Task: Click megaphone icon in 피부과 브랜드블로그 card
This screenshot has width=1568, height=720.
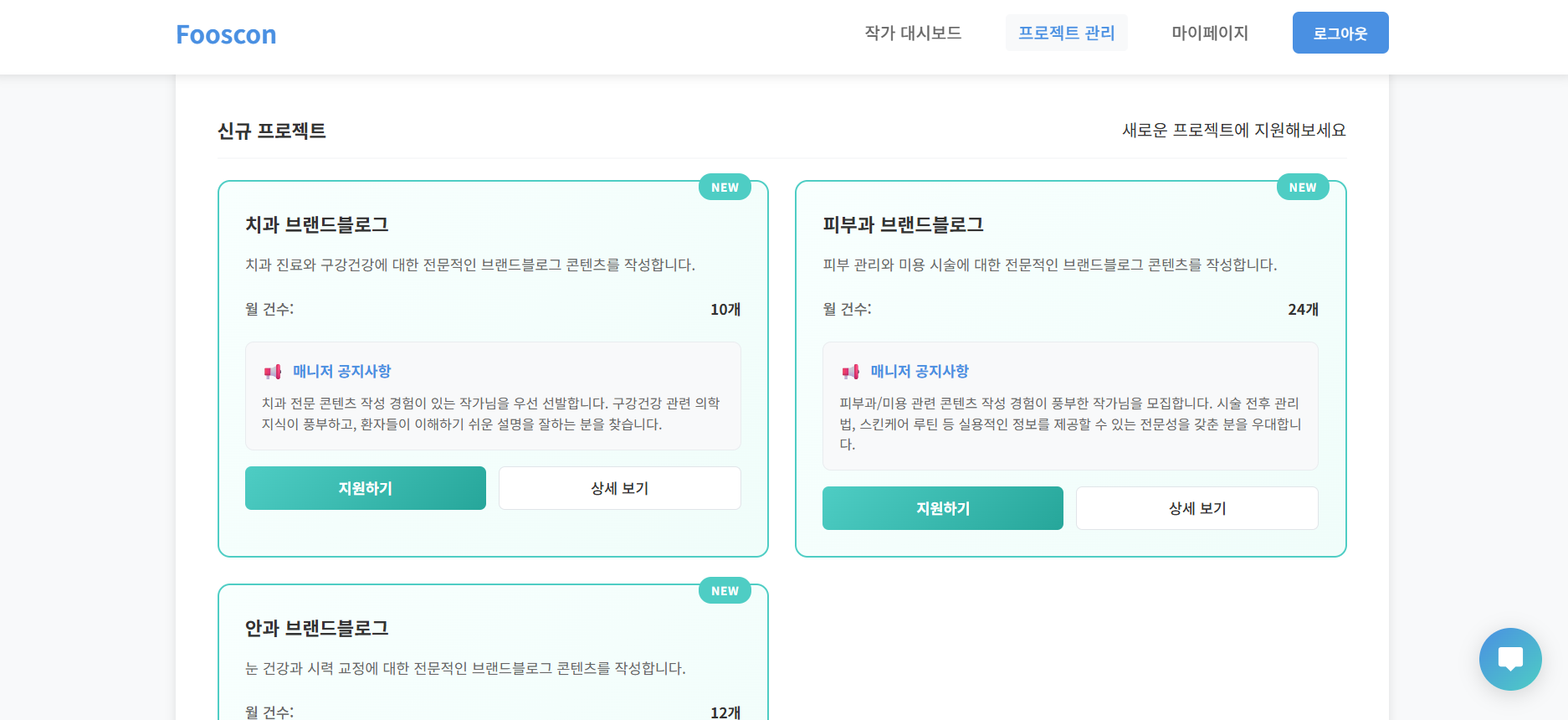Action: point(850,372)
